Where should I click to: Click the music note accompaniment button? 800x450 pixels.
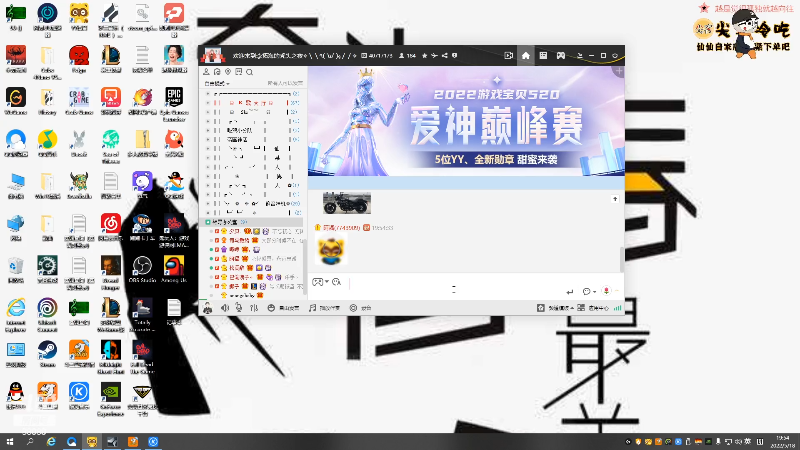coord(324,308)
